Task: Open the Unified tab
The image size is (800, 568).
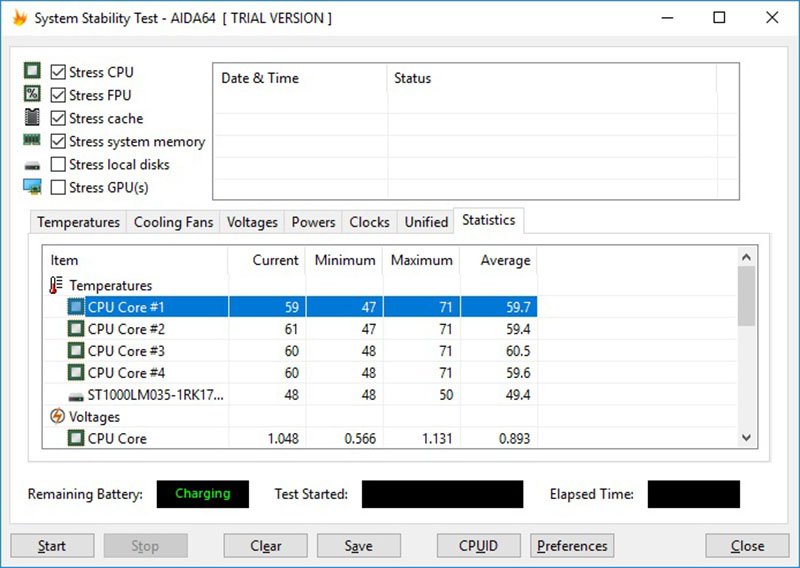Action: [426, 222]
